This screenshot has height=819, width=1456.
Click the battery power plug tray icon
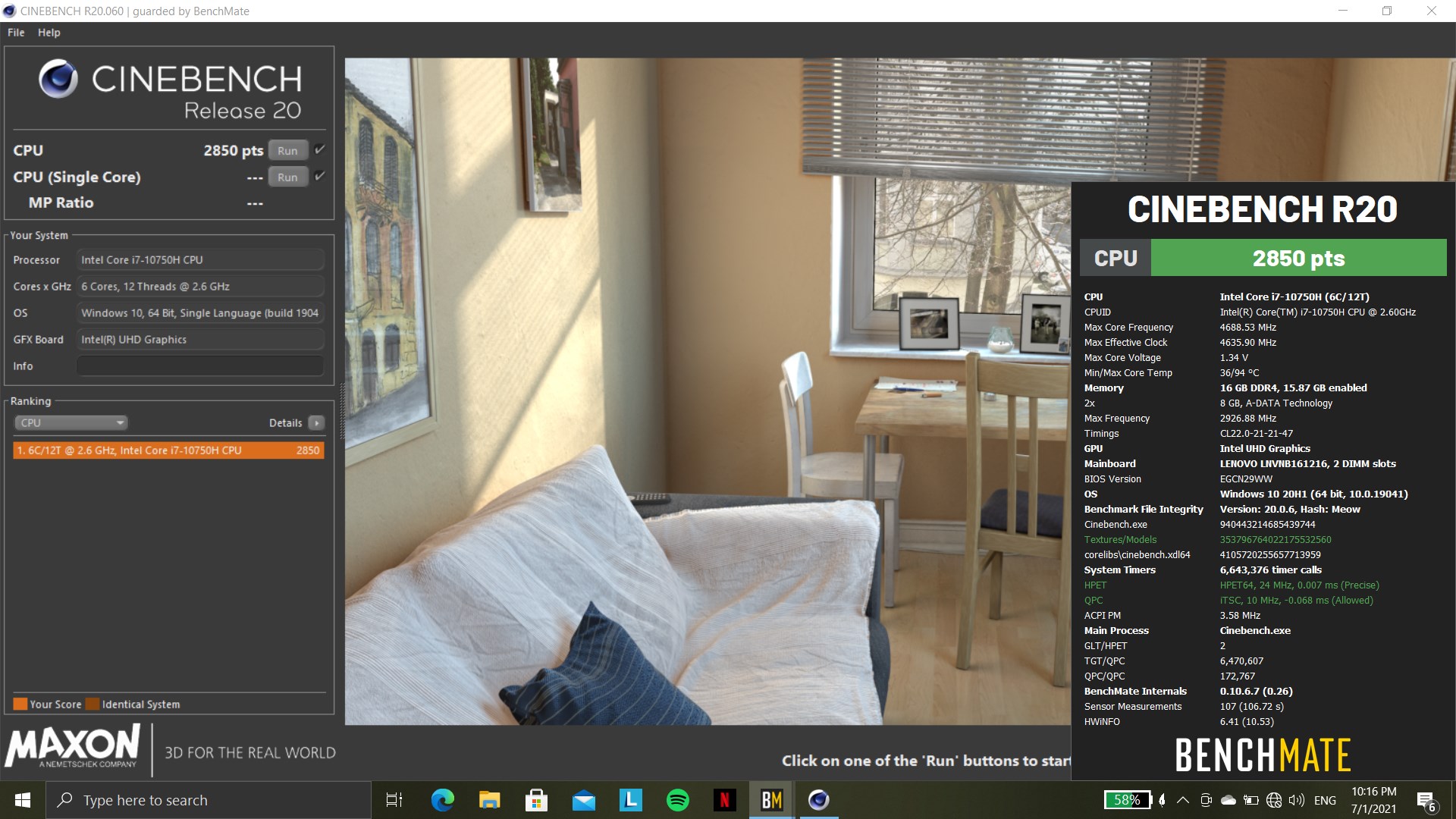coord(1251,800)
